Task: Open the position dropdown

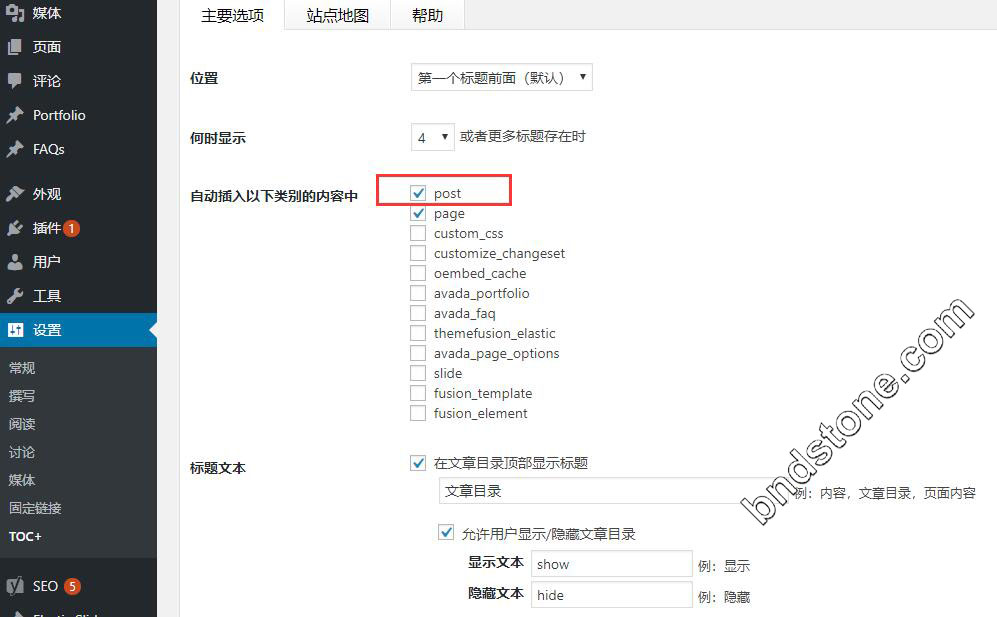Action: (x=502, y=78)
